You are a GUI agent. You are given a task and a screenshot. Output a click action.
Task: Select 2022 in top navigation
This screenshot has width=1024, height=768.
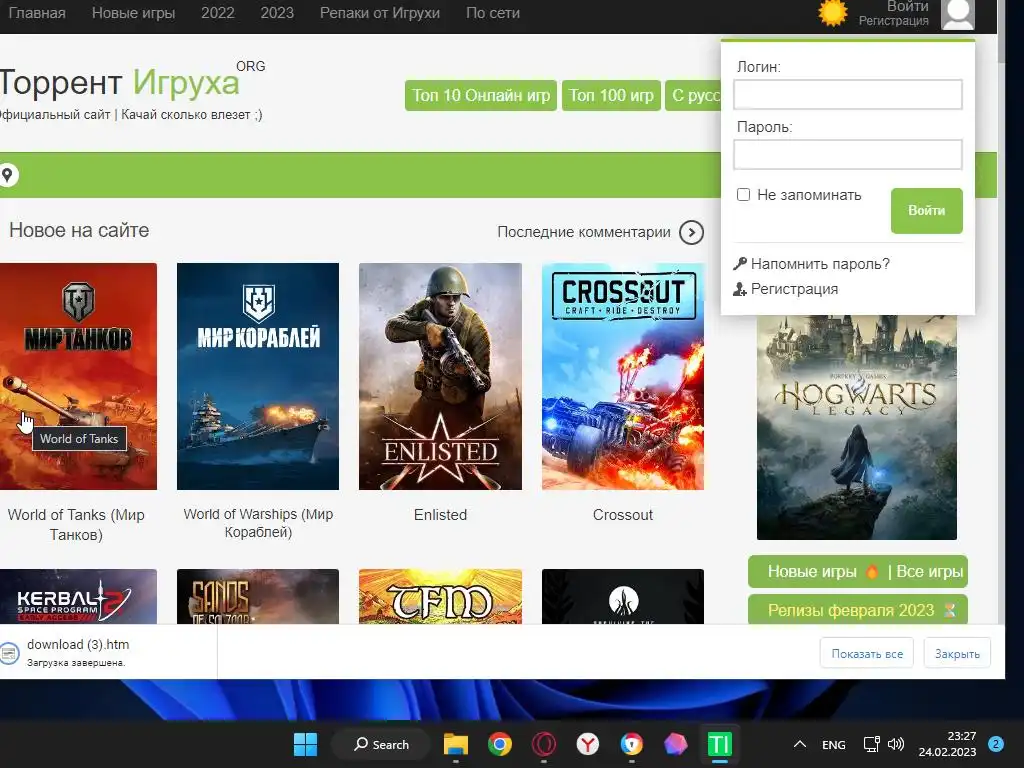[x=217, y=13]
